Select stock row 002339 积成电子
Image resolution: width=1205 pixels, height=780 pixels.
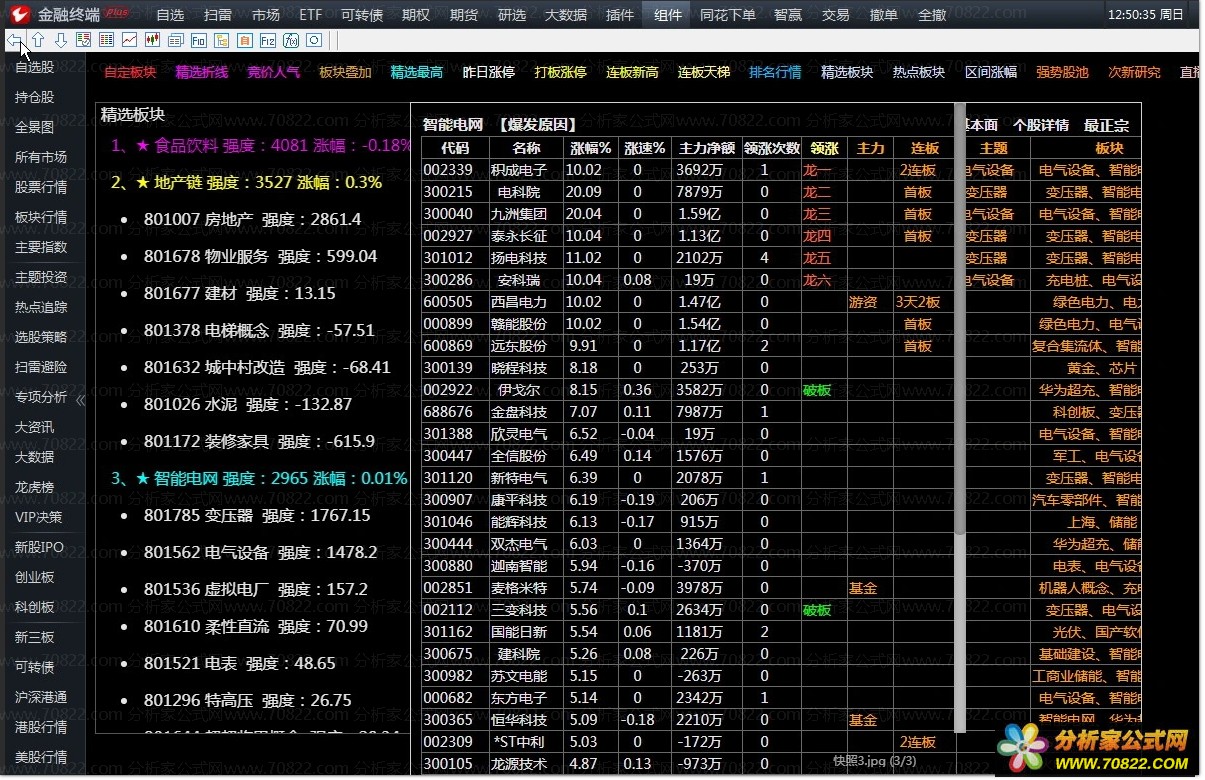click(688, 170)
